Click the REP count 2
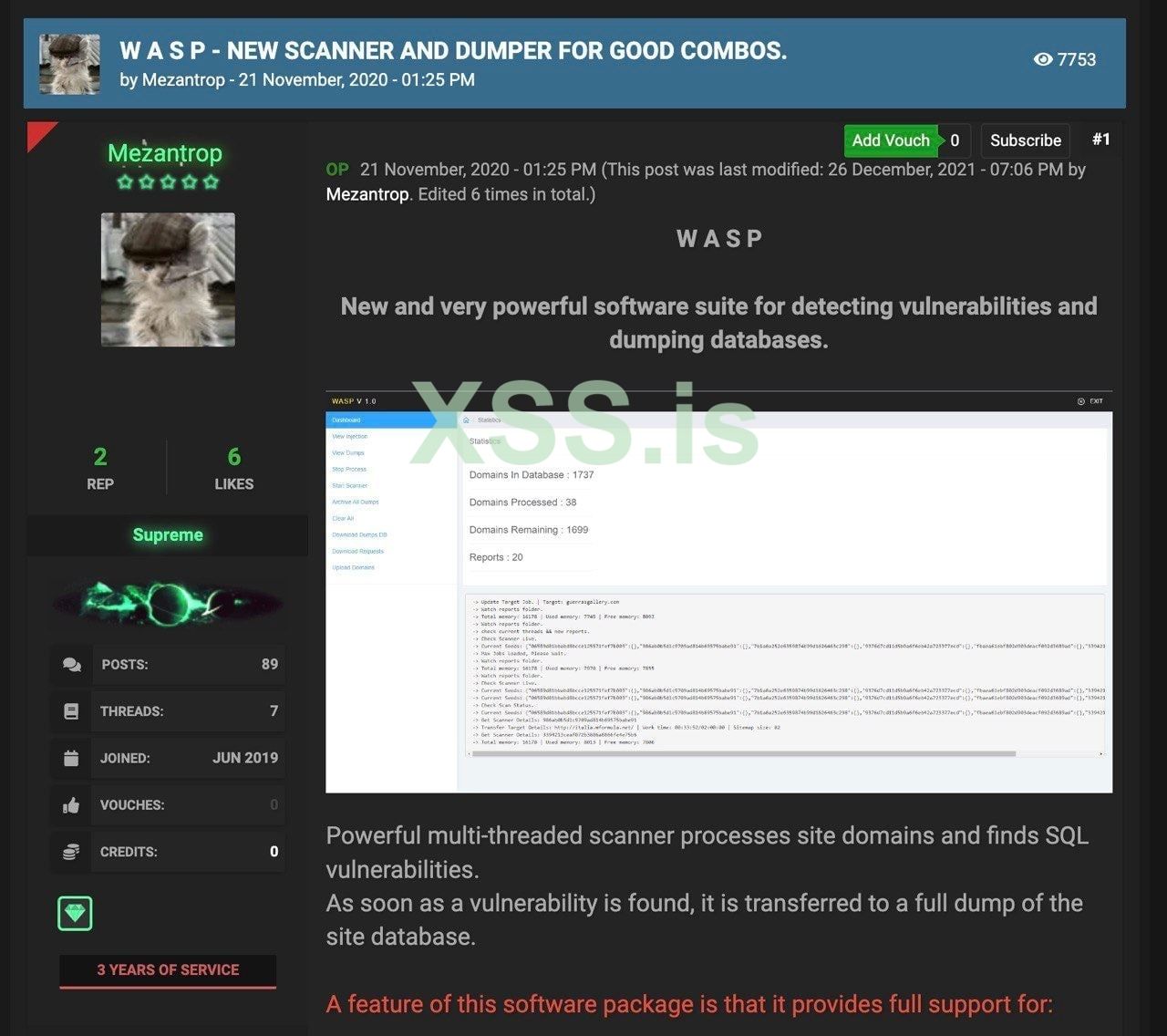This screenshot has width=1167, height=1036. (x=100, y=457)
